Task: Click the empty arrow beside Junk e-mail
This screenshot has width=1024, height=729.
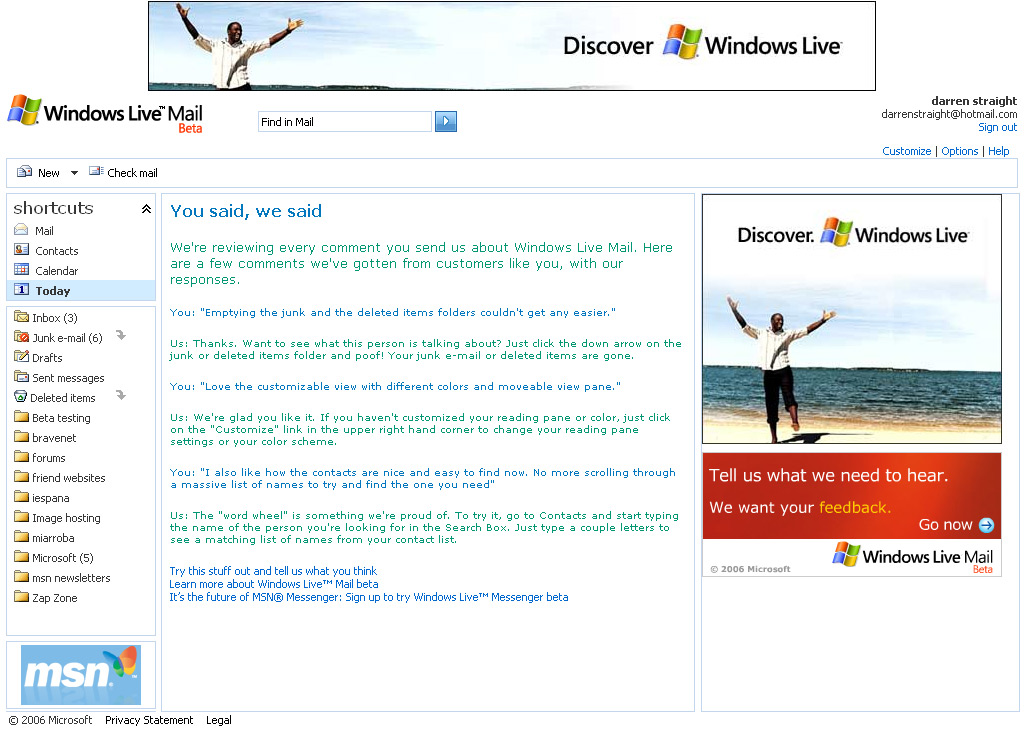Action: pos(121,336)
